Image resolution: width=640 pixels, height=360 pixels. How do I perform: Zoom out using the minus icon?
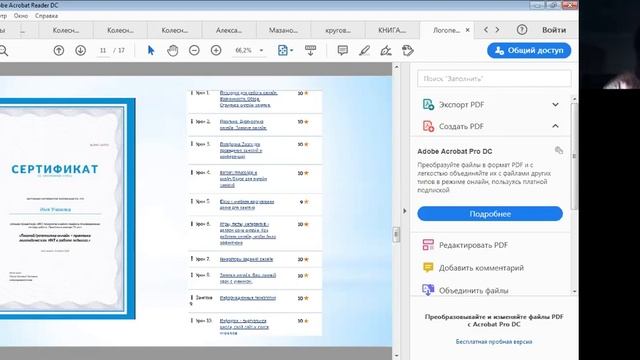click(194, 51)
